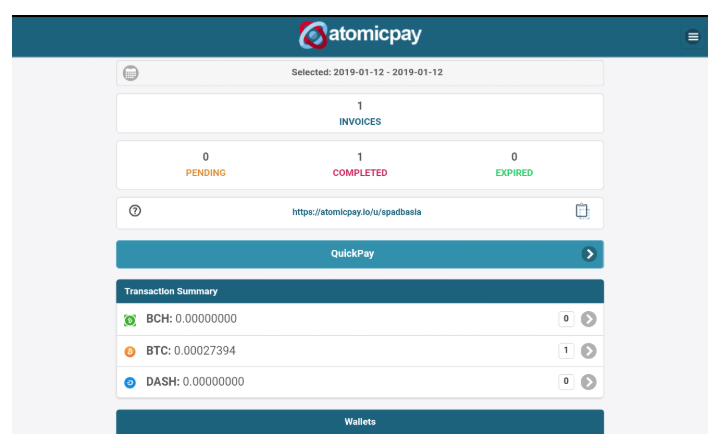Click the blue DASH coin icon
Screen dimensions: 715x440
[130, 383]
